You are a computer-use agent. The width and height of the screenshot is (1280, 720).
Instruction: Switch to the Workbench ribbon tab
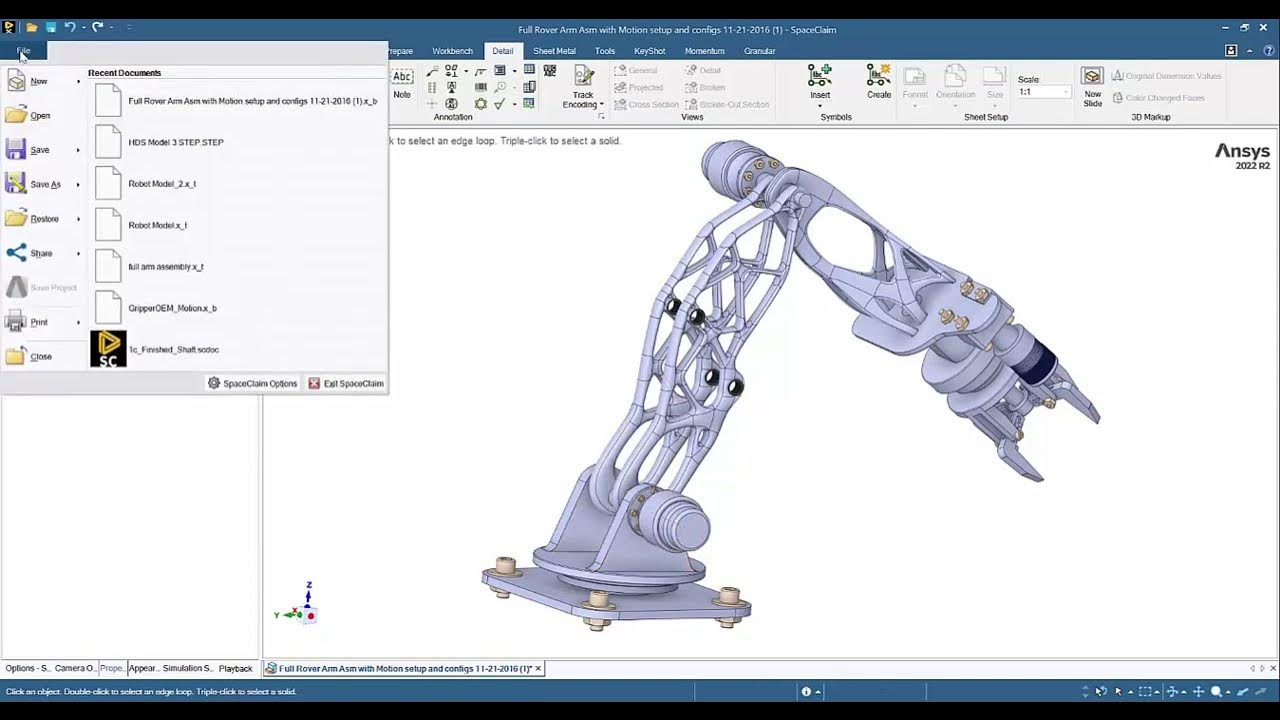452,51
